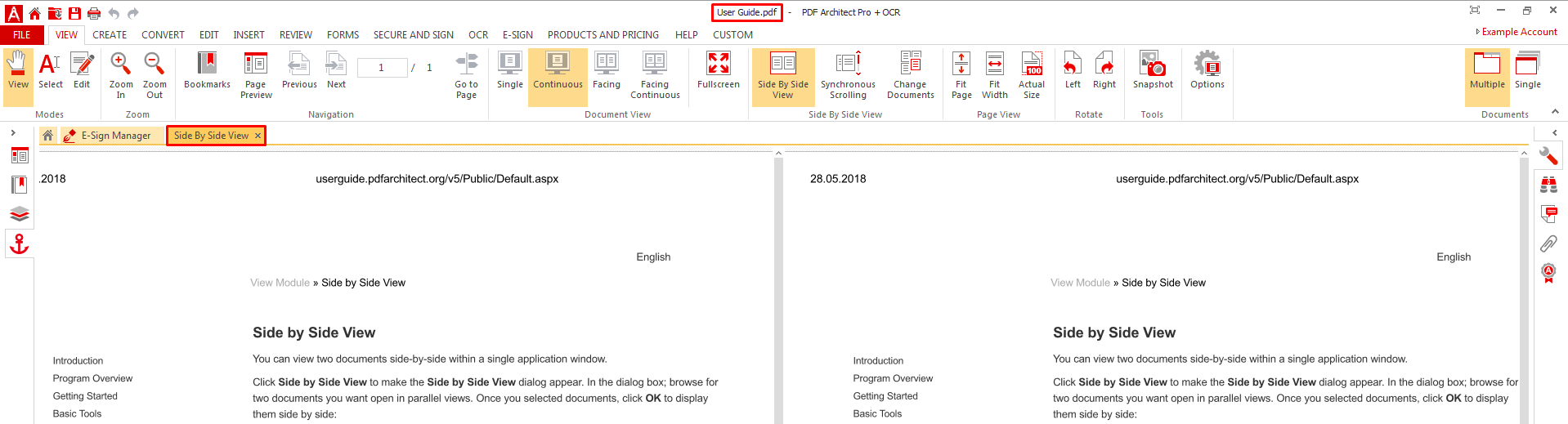Rotate the page Right
The image size is (1568, 424).
pyautogui.click(x=1104, y=71)
